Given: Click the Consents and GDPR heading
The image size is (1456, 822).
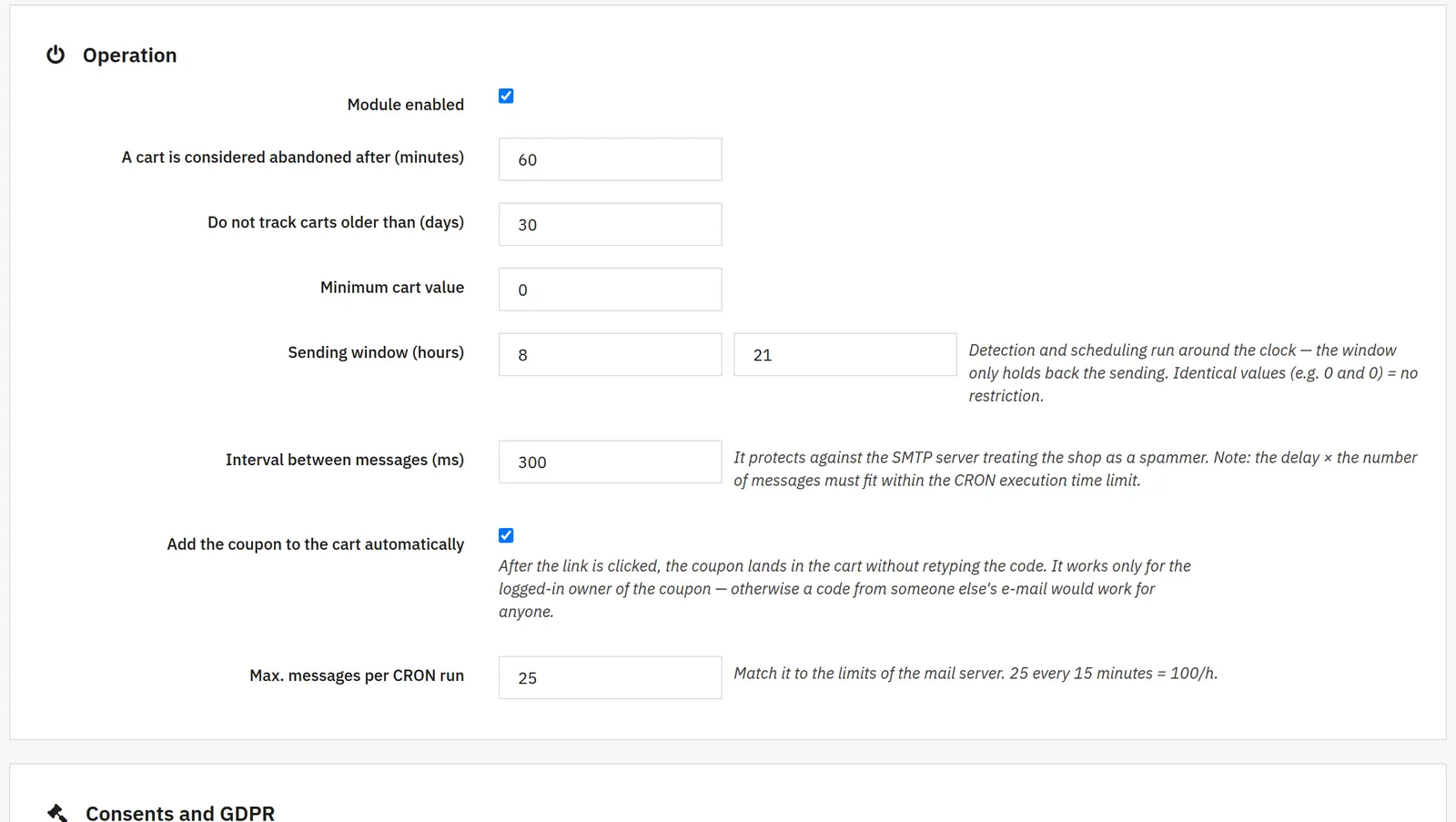Looking at the screenshot, I should (180, 813).
